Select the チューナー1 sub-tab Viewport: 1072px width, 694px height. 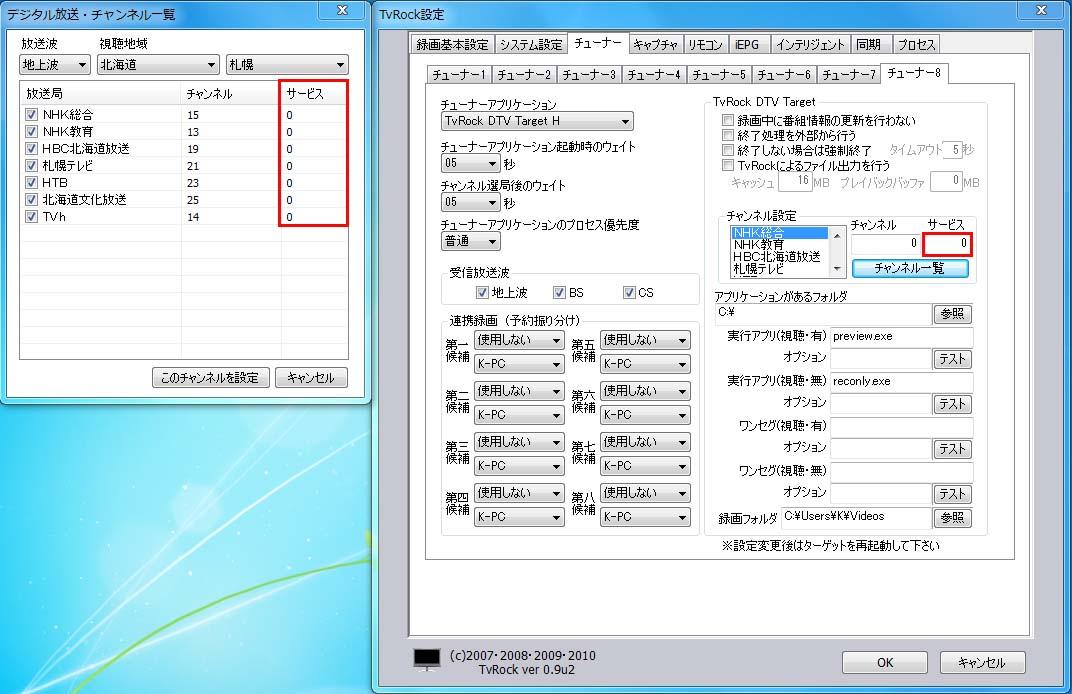pos(459,75)
